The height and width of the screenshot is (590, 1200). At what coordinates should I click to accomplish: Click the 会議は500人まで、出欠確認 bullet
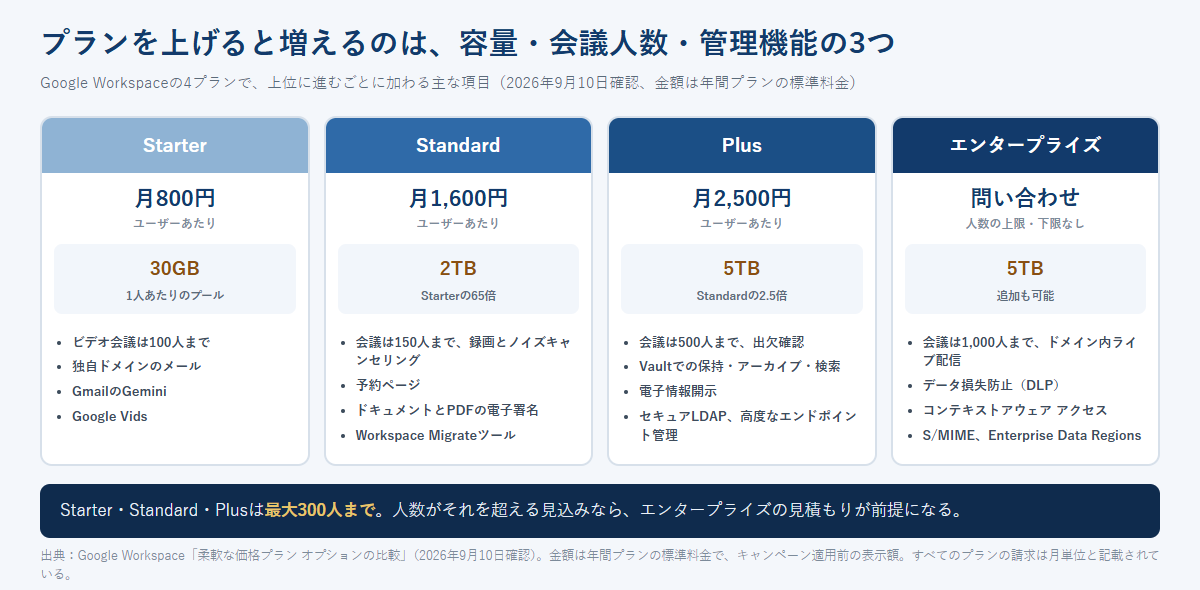[x=721, y=341]
